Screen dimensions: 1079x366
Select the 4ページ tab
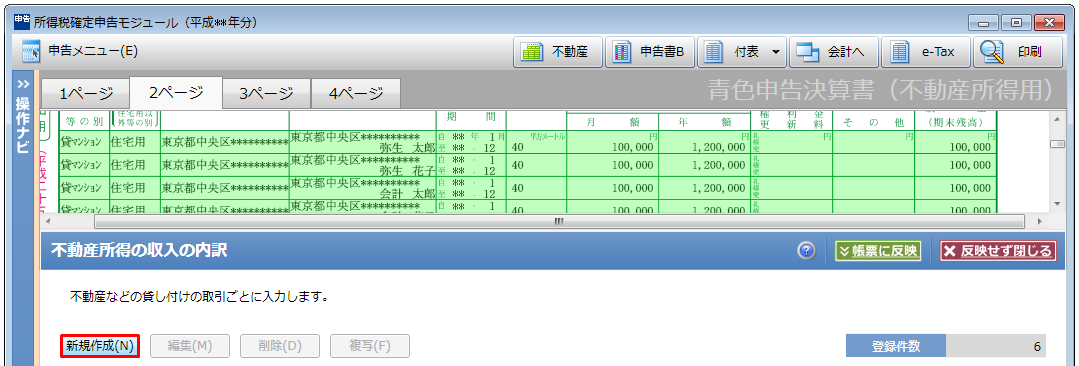356,94
